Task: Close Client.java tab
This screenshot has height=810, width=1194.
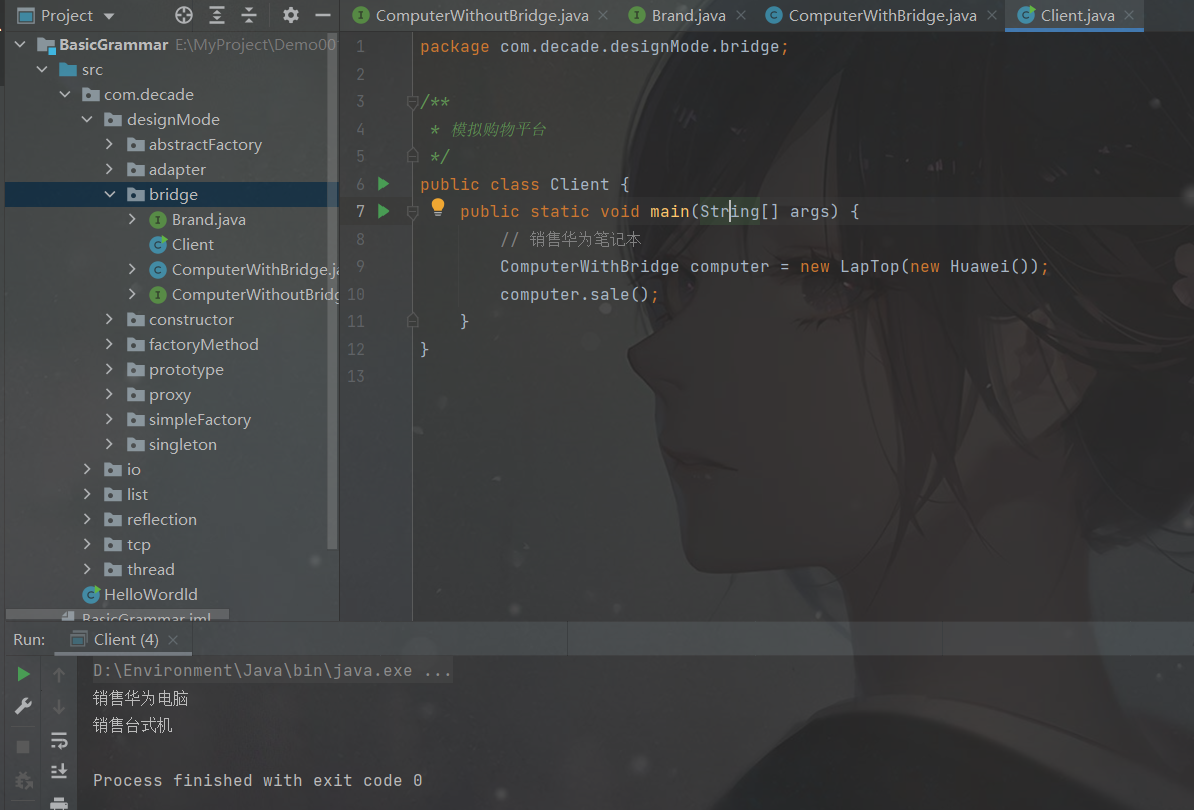Action: (x=1129, y=15)
